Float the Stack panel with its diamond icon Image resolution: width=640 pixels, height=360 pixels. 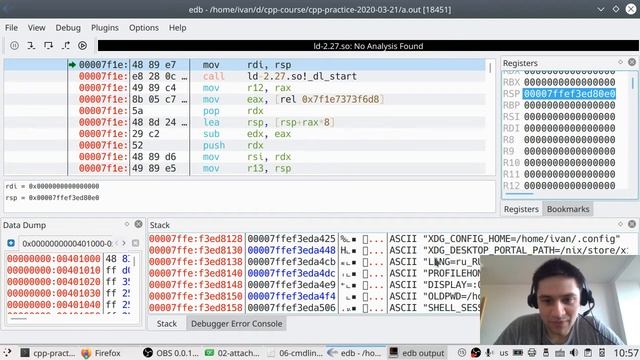pos(620,224)
